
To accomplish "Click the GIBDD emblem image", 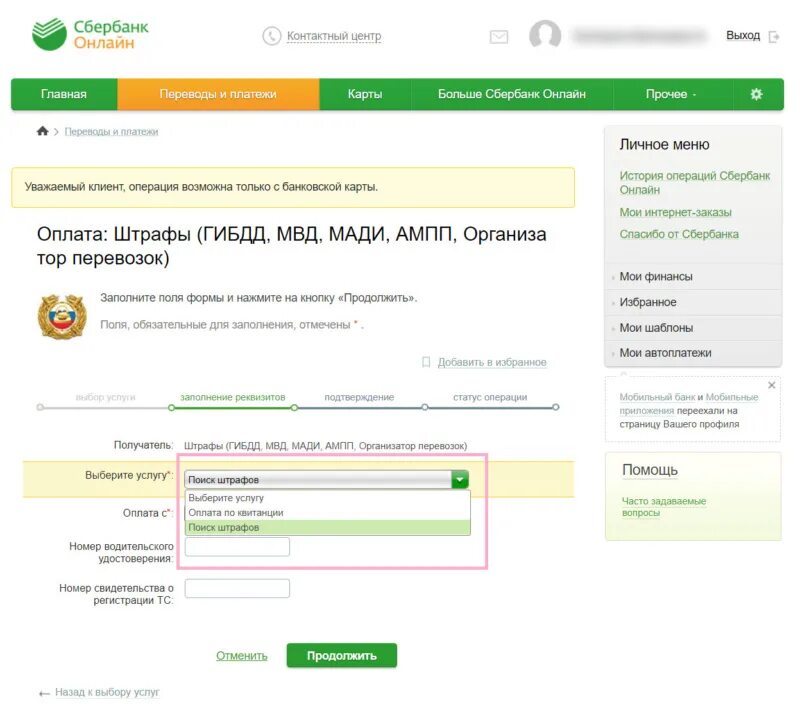I will click(62, 316).
